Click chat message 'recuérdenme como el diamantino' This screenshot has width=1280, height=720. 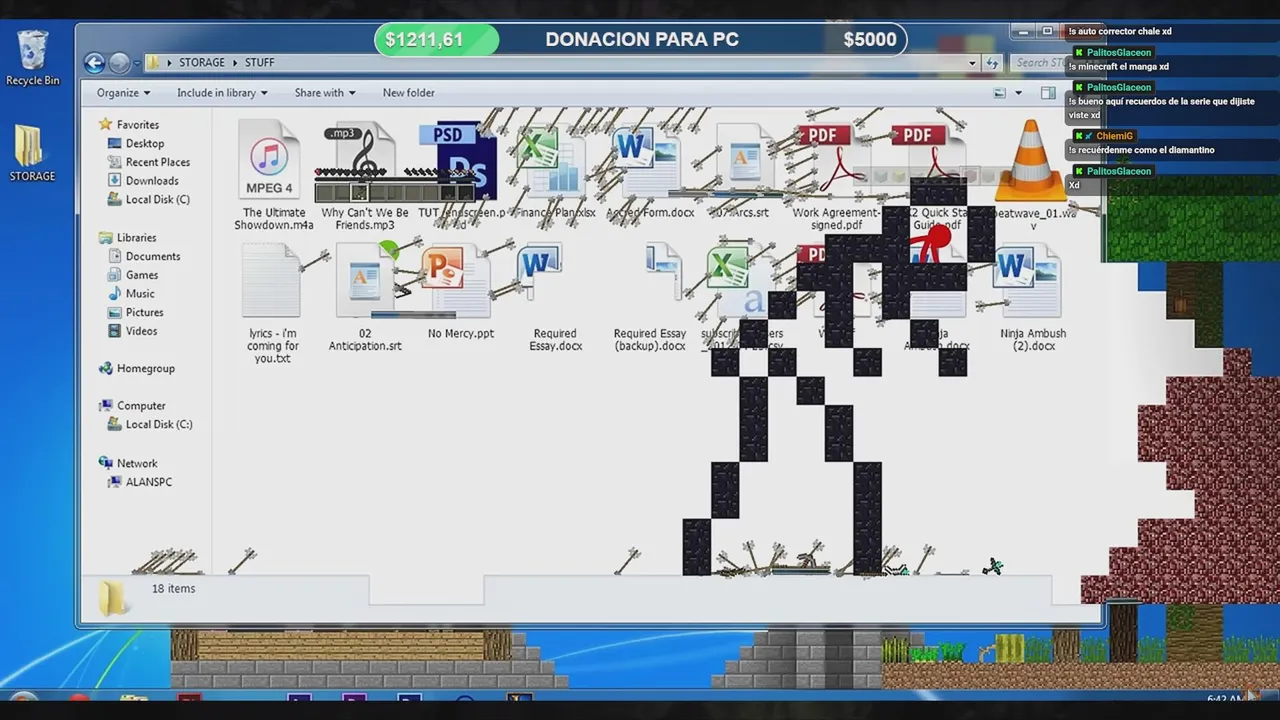click(1141, 150)
